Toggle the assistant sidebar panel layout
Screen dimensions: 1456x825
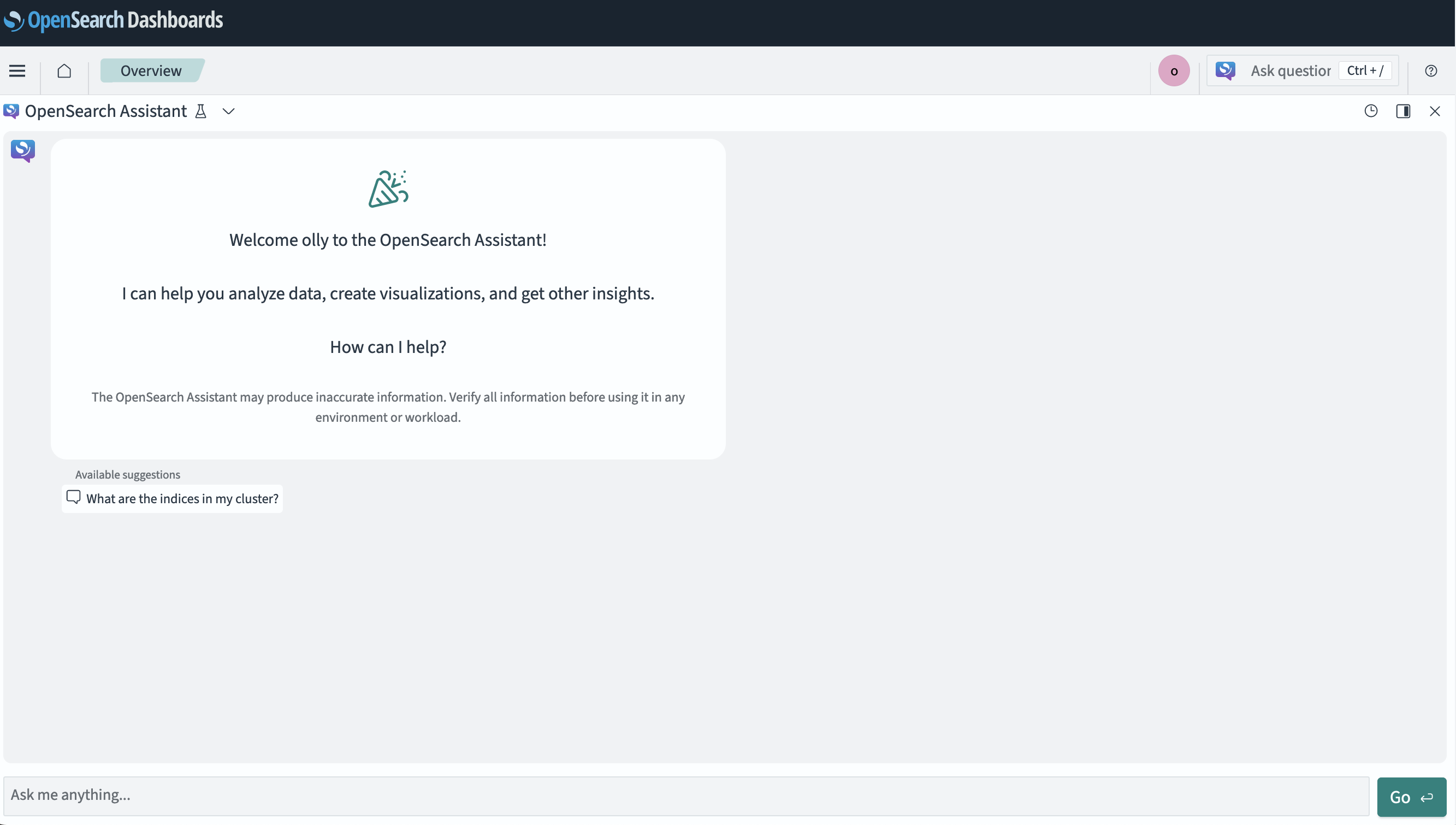click(1404, 111)
